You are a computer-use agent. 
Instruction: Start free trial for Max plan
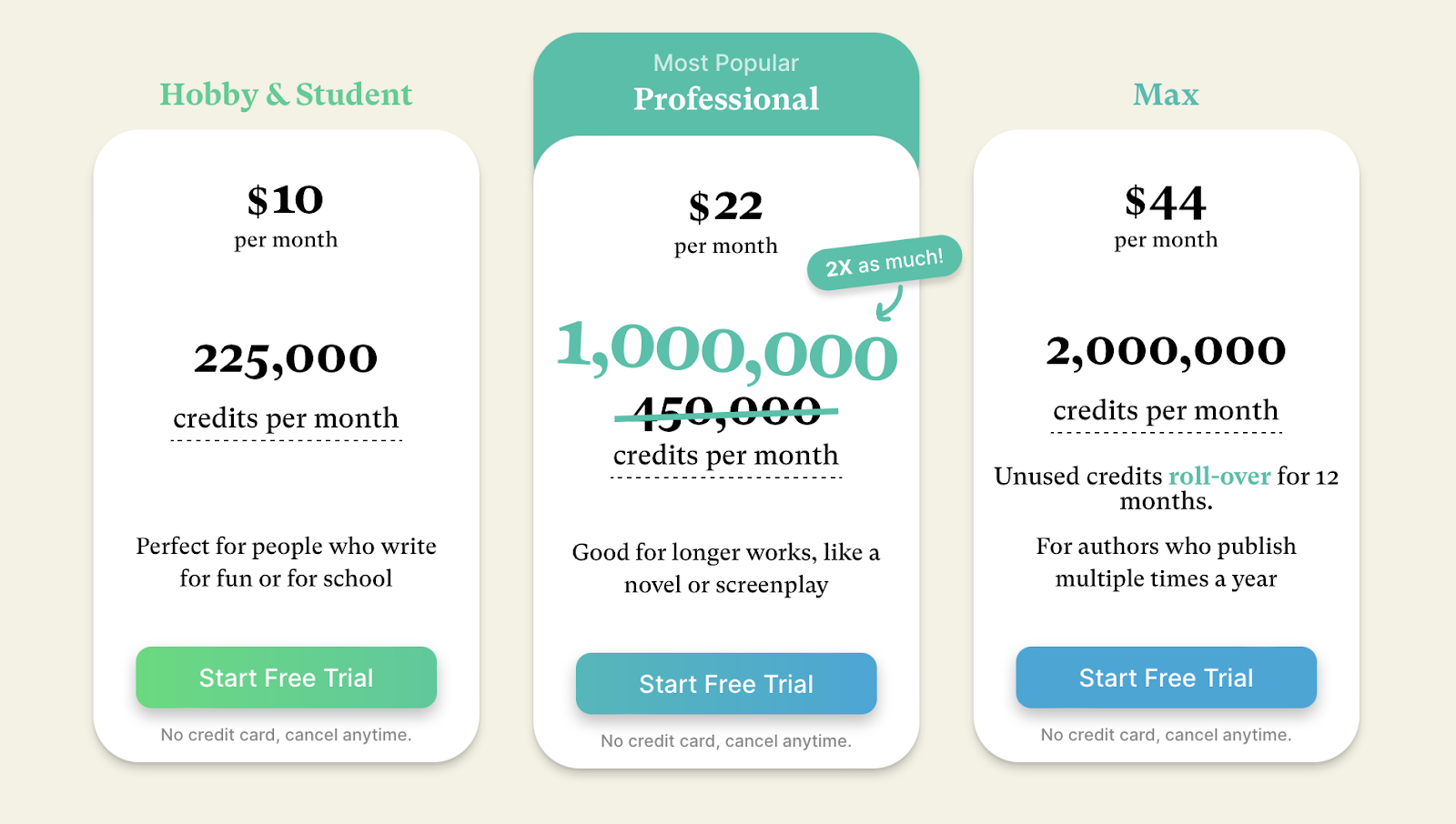click(x=1166, y=678)
